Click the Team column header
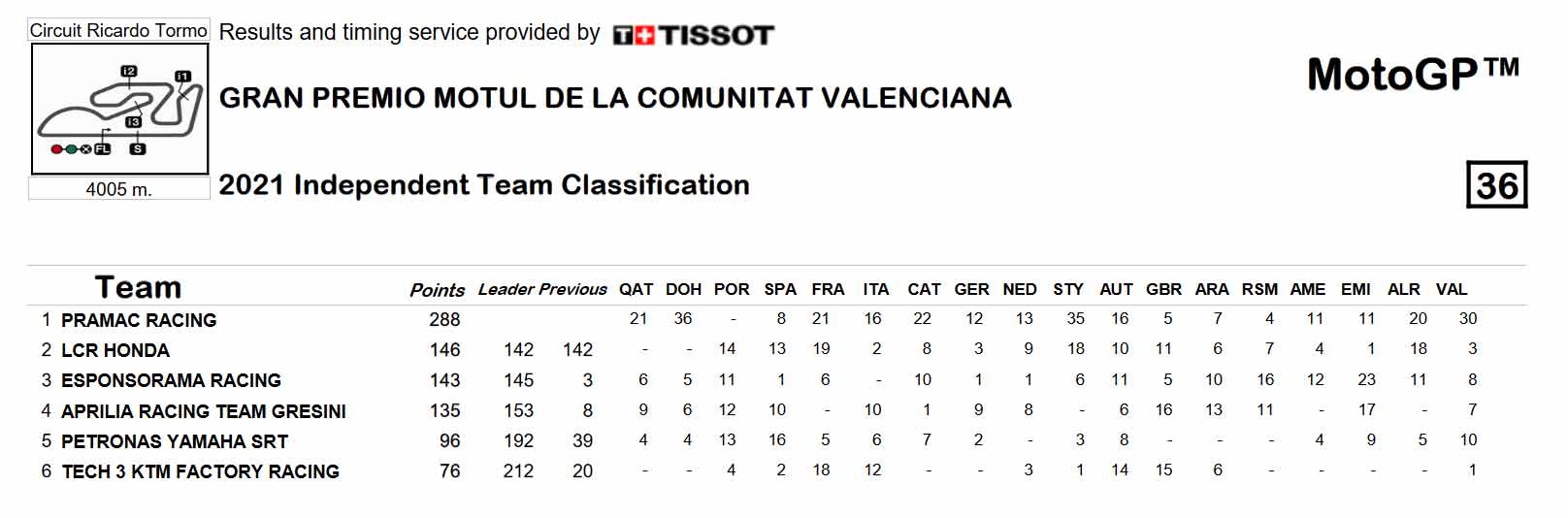Viewport: 1568px width, 518px height. point(138,287)
